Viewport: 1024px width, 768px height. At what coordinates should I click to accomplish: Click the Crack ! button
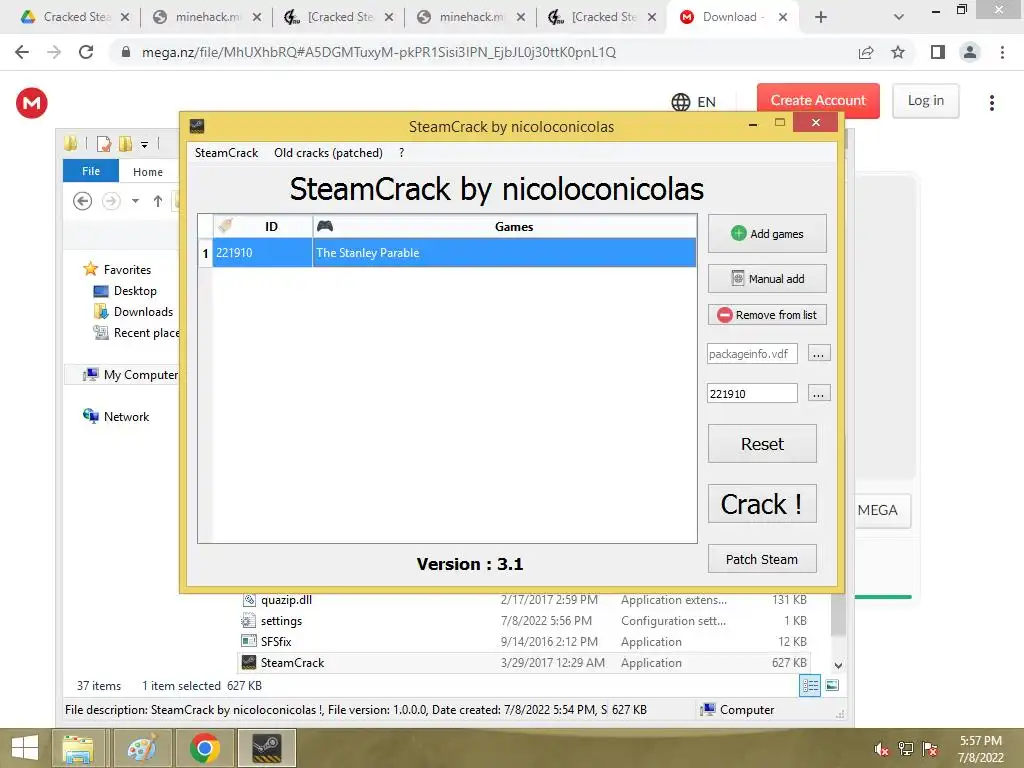[762, 504]
